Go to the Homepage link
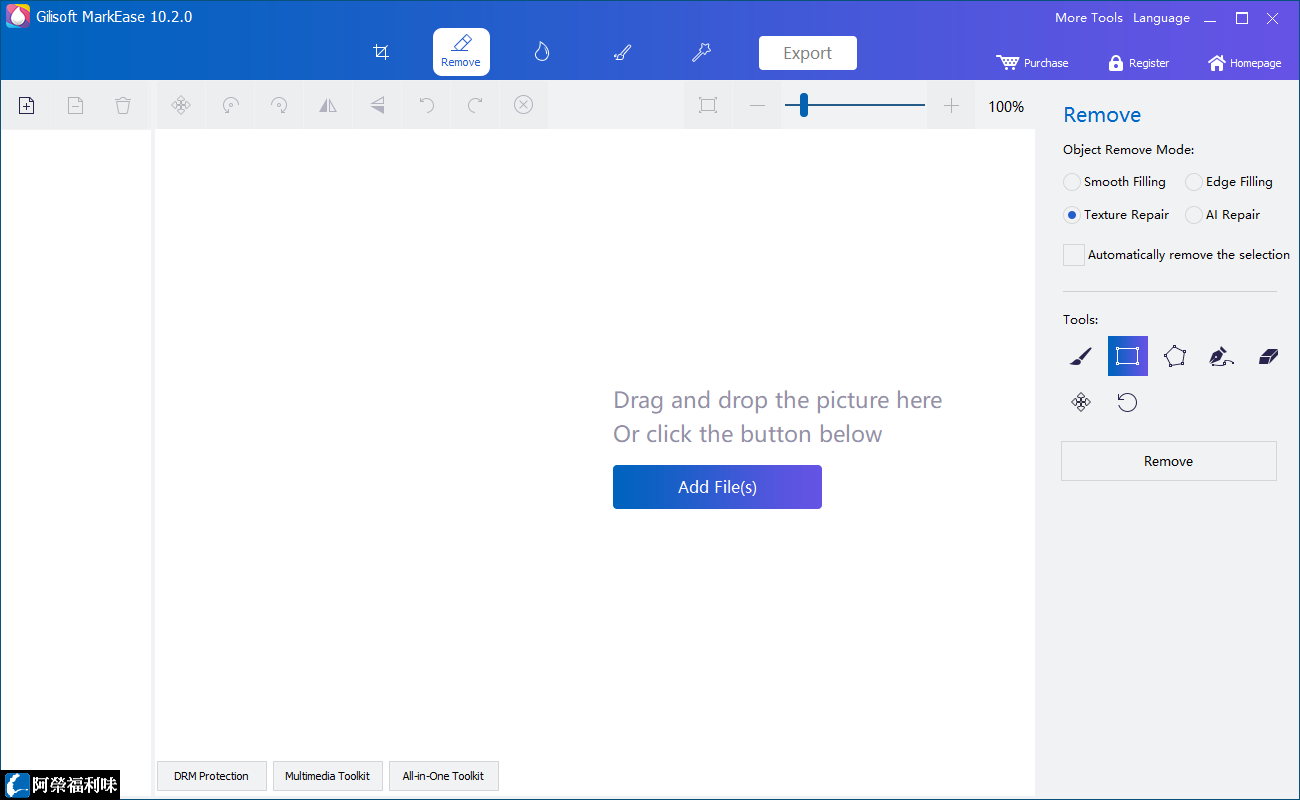The image size is (1300, 800). click(x=1245, y=63)
